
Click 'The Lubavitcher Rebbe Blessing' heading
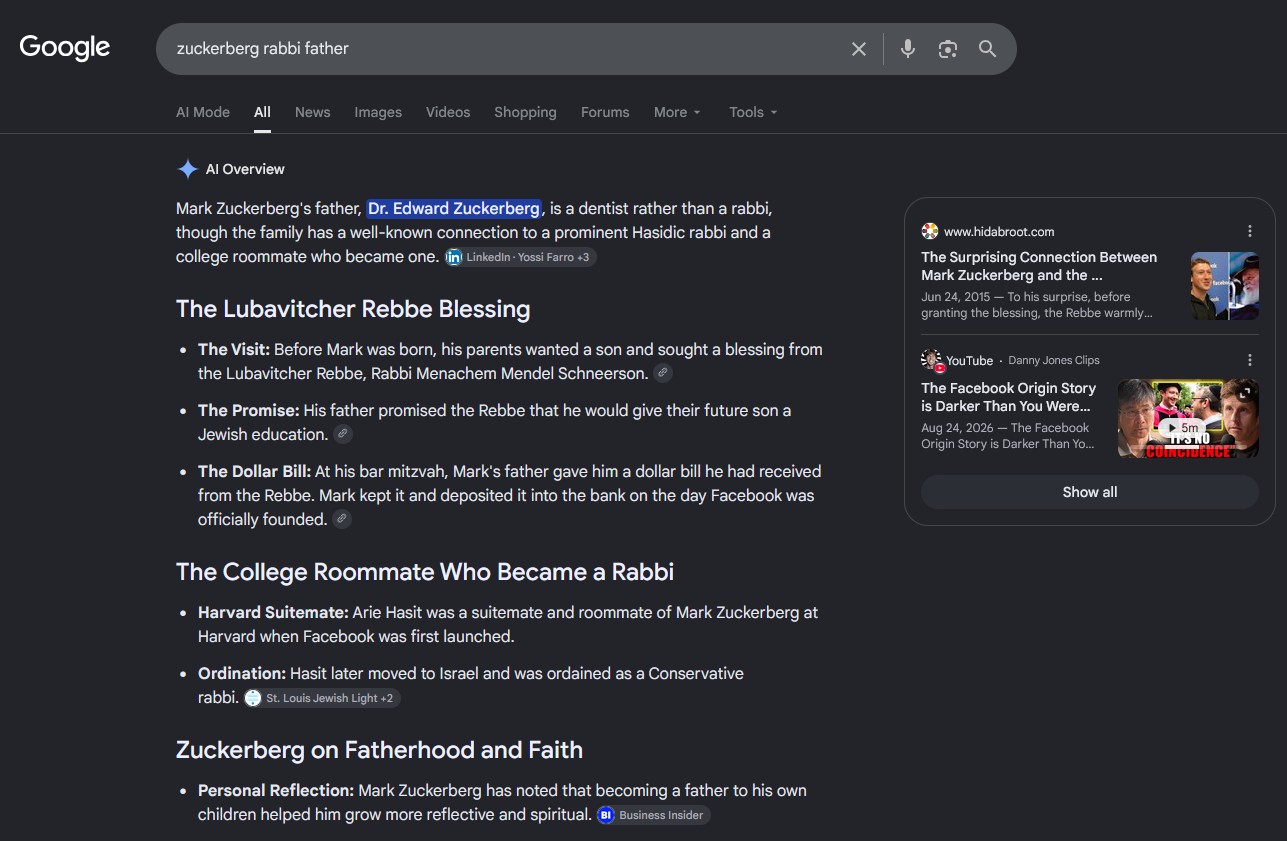point(353,309)
